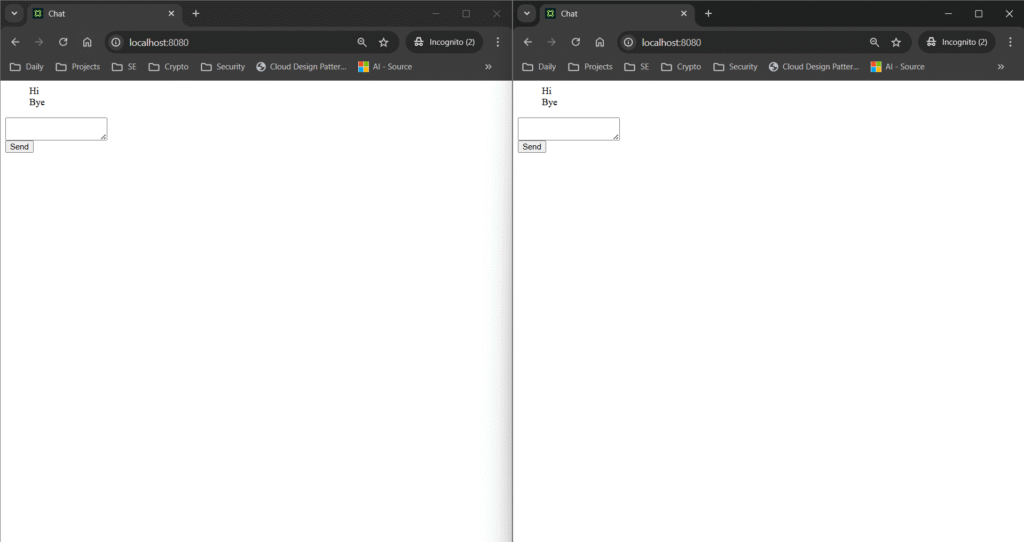1024x542 pixels.
Task: Open Projects bookmarks folder in left window
Action: (x=78, y=67)
